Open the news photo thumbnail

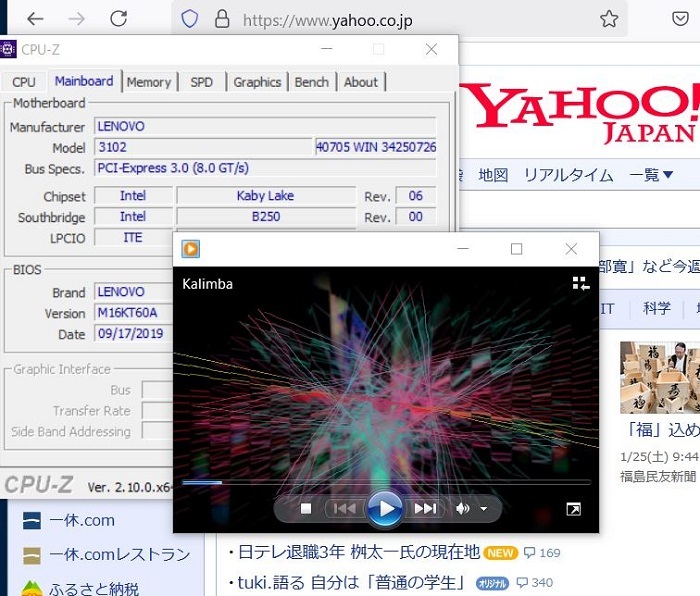coord(660,378)
